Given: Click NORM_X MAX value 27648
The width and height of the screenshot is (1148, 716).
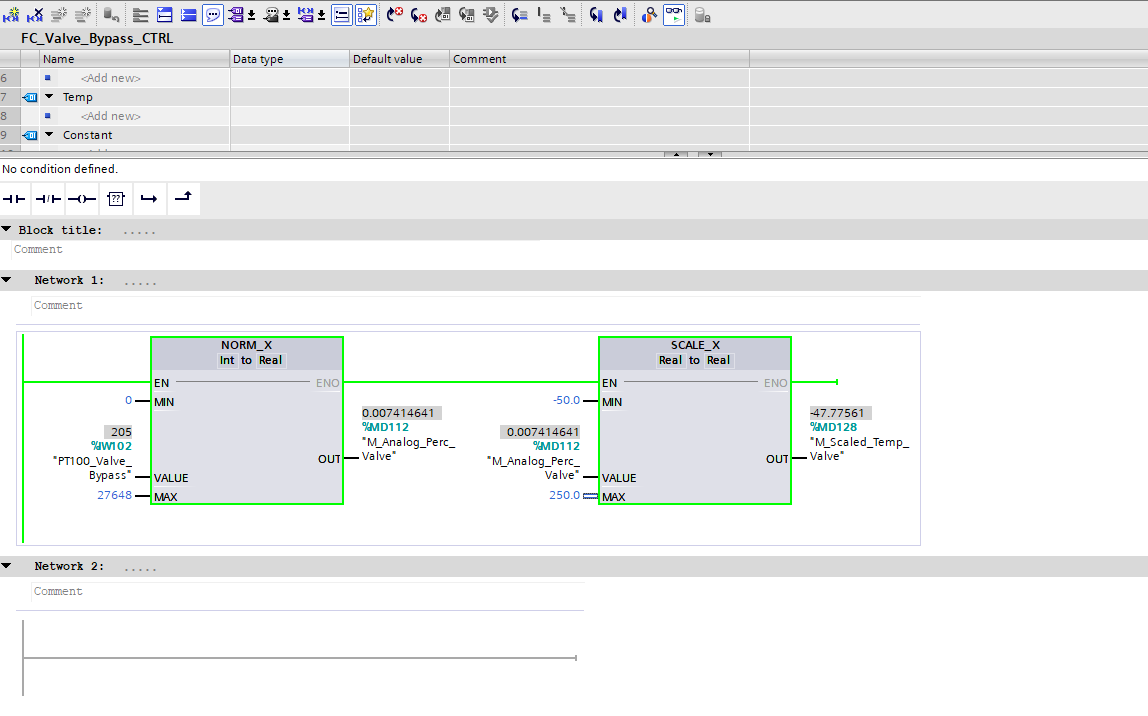Looking at the screenshot, I should pos(114,495).
